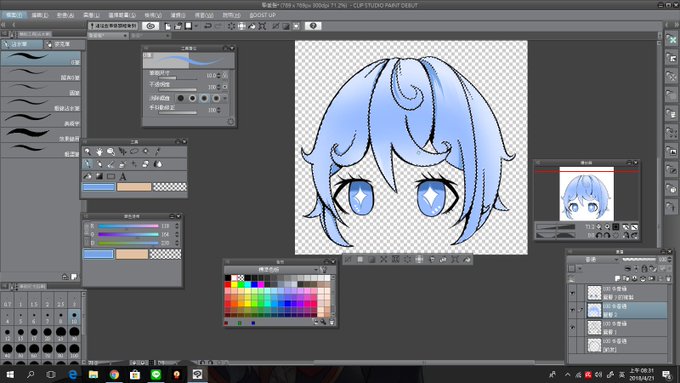
Task: Open the first menu in the menu bar
Action: (14, 15)
